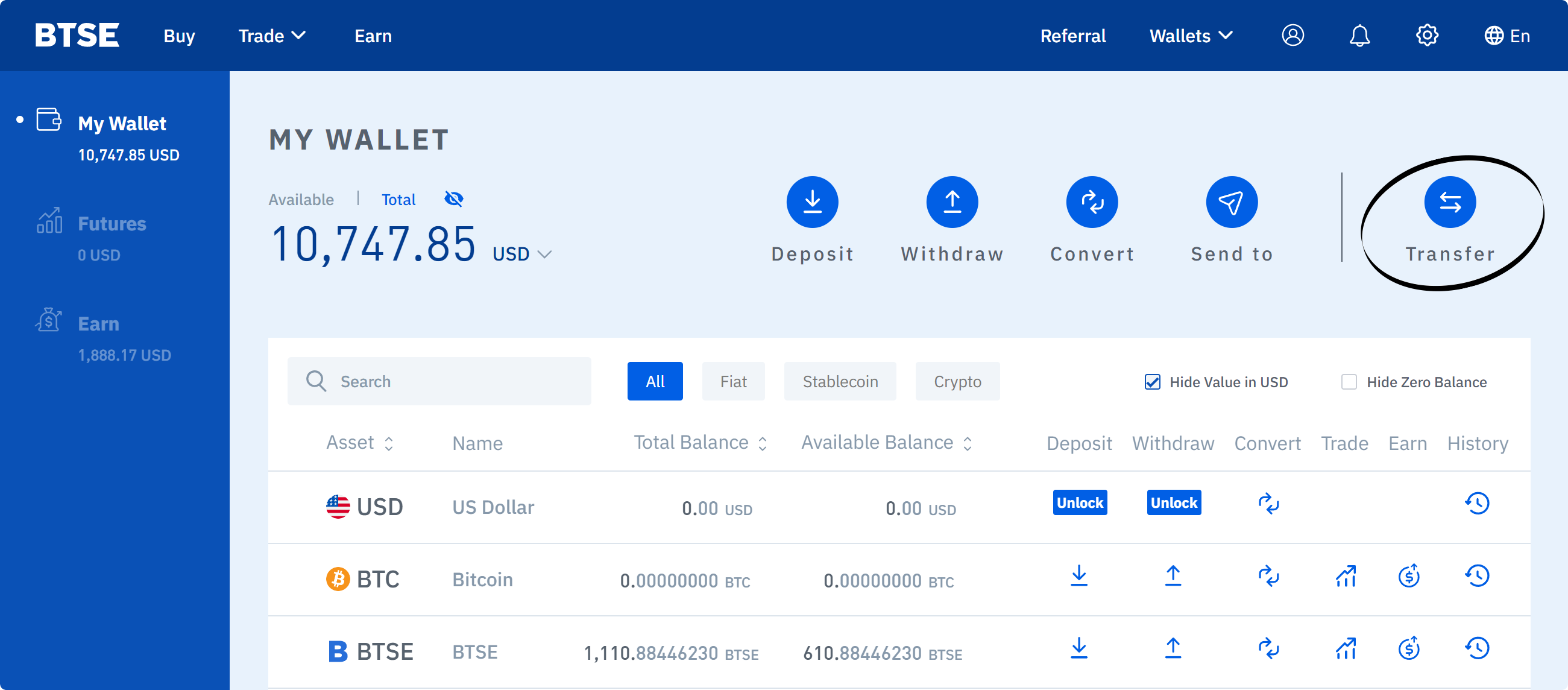Click the My Wallet sidebar wallet icon
This screenshot has height=690, width=1568.
pyautogui.click(x=49, y=119)
